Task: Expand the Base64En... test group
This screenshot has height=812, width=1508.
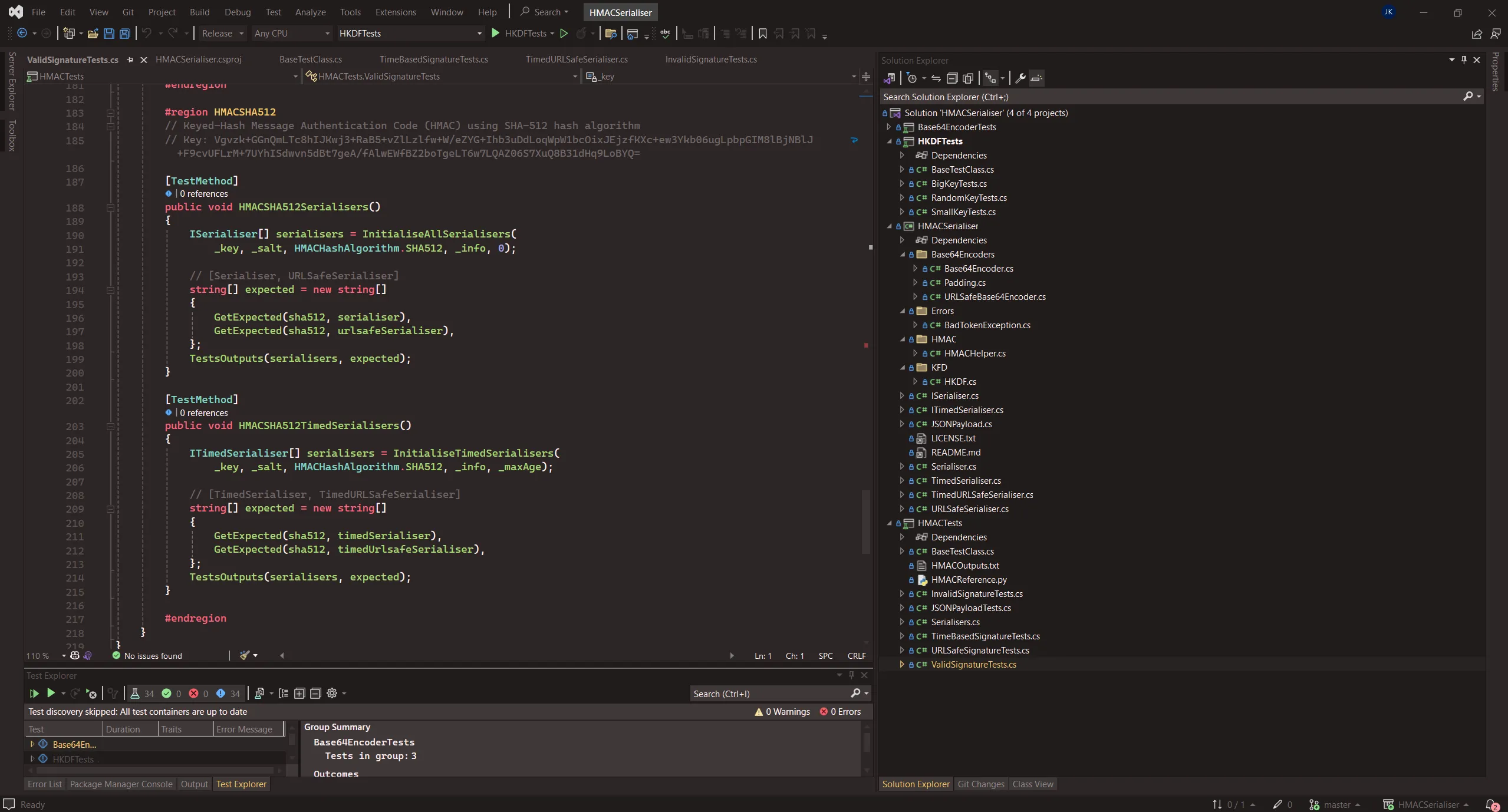Action: tap(32, 744)
